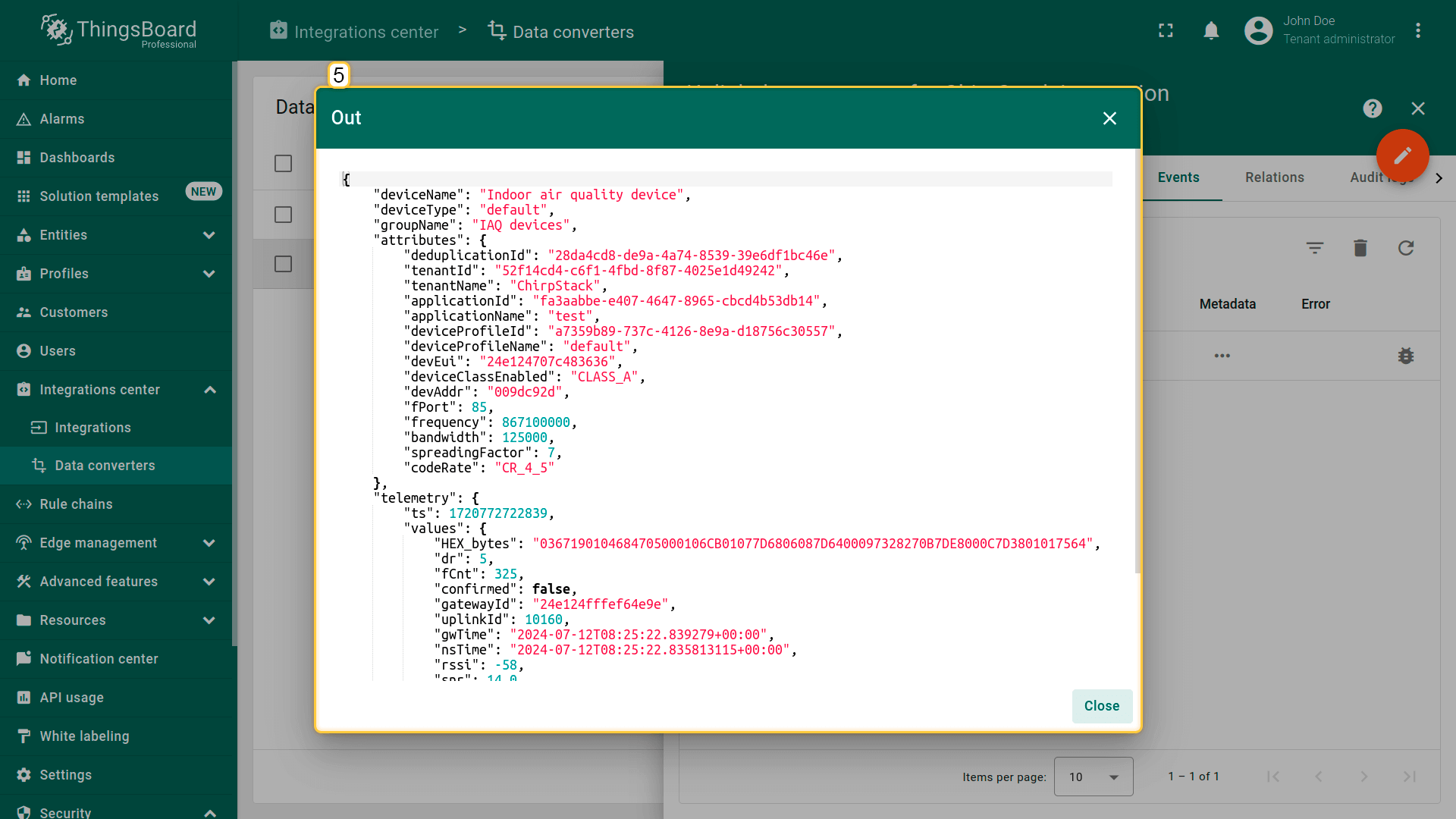Click the refresh events icon
This screenshot has height=819, width=1456.
click(x=1406, y=248)
